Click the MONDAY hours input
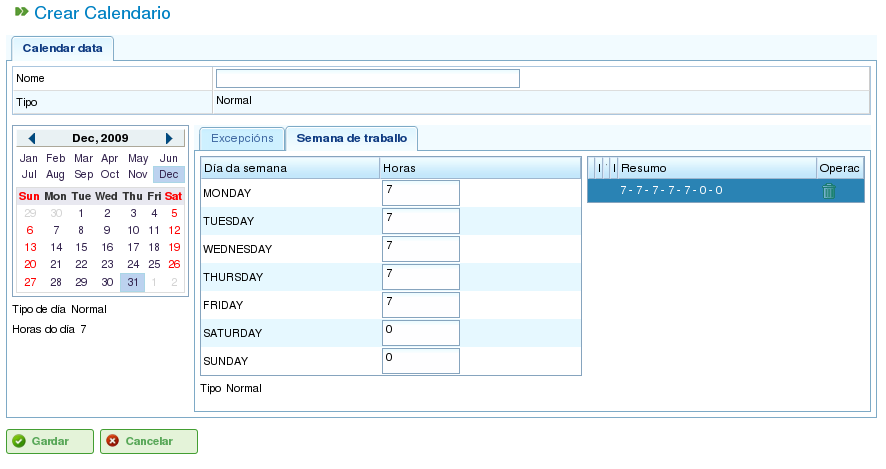Viewport: 886px width, 469px height. 420,193
